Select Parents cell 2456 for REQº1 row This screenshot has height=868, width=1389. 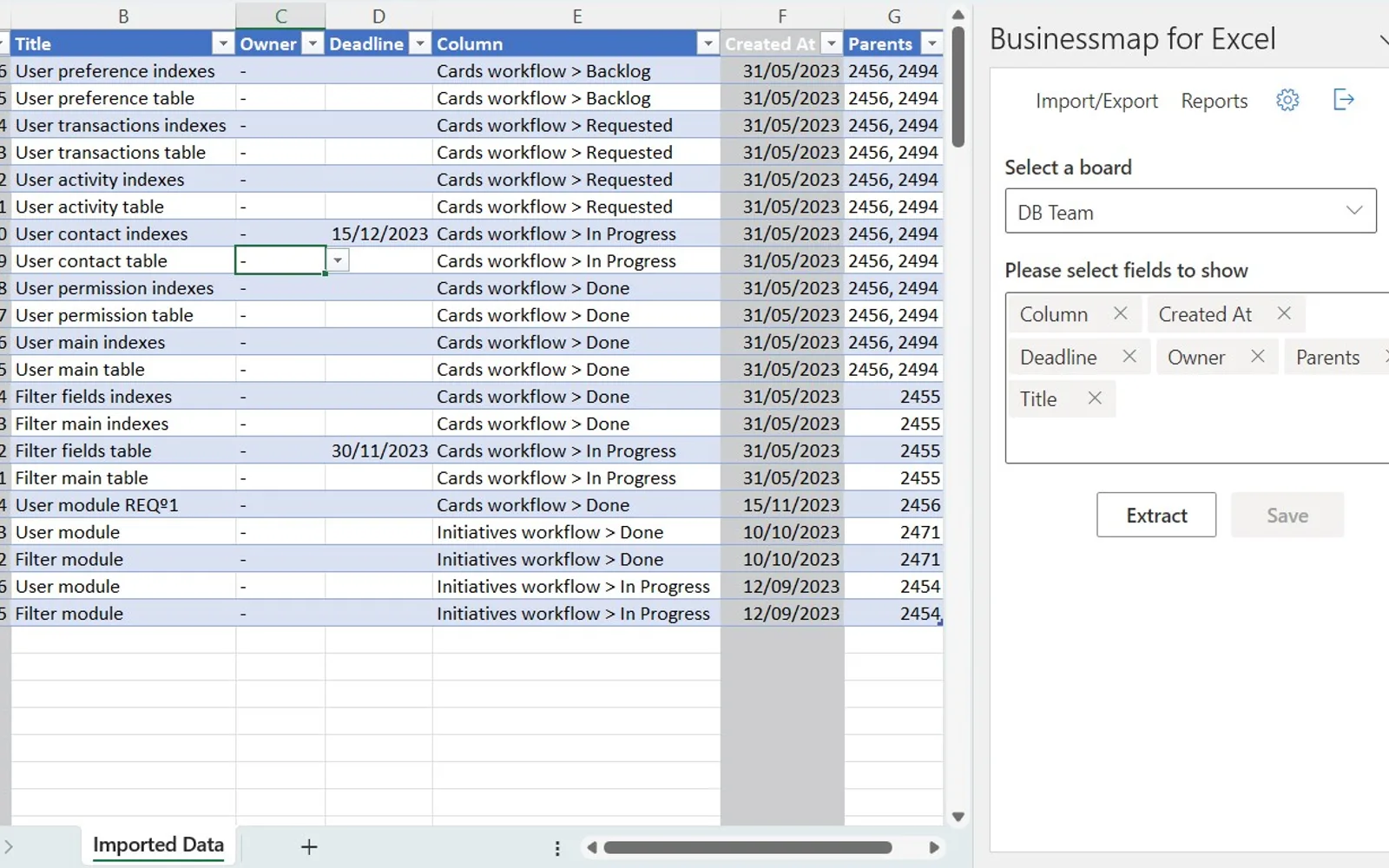(x=894, y=505)
